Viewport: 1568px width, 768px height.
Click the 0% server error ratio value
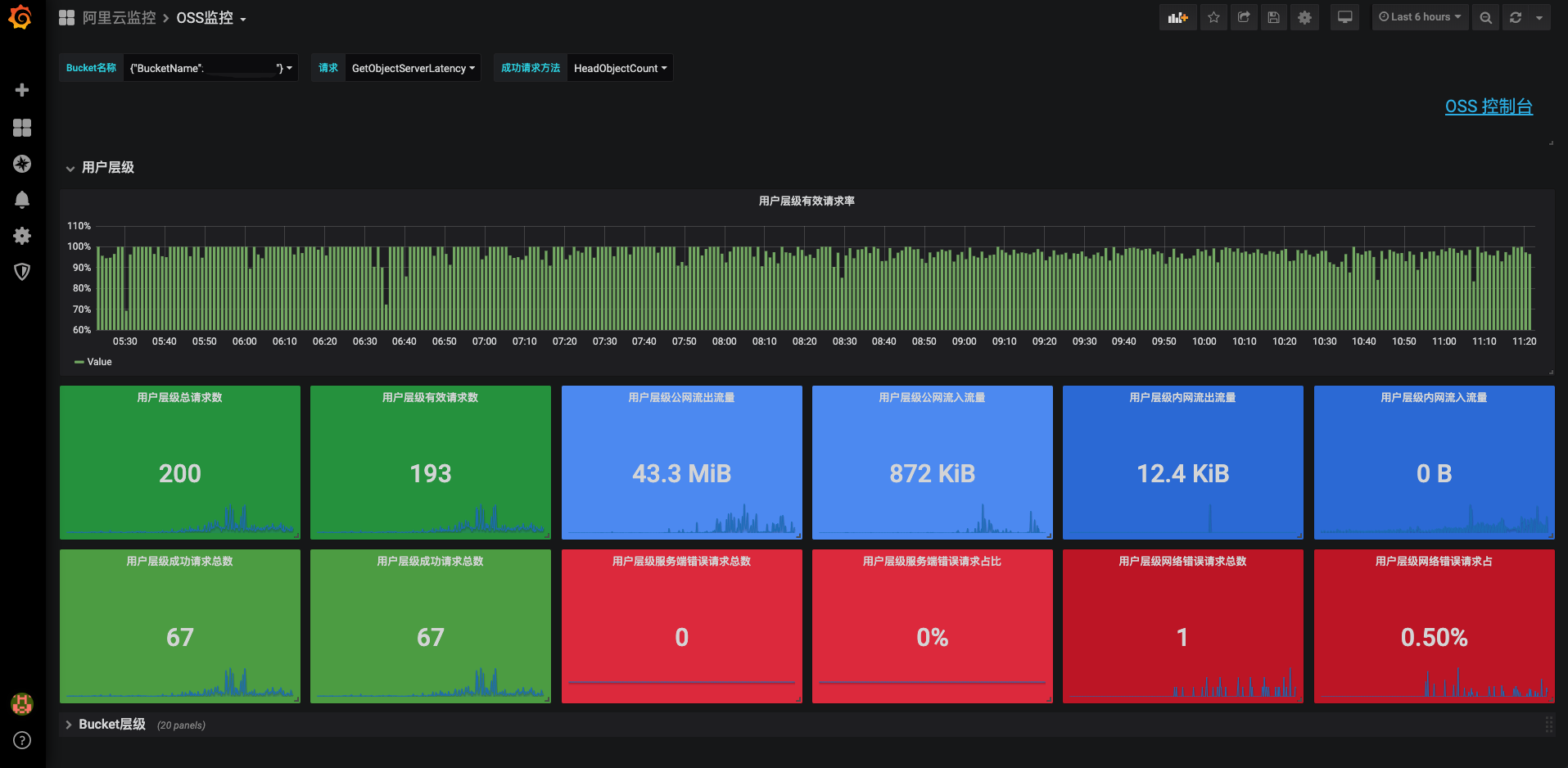(x=933, y=637)
